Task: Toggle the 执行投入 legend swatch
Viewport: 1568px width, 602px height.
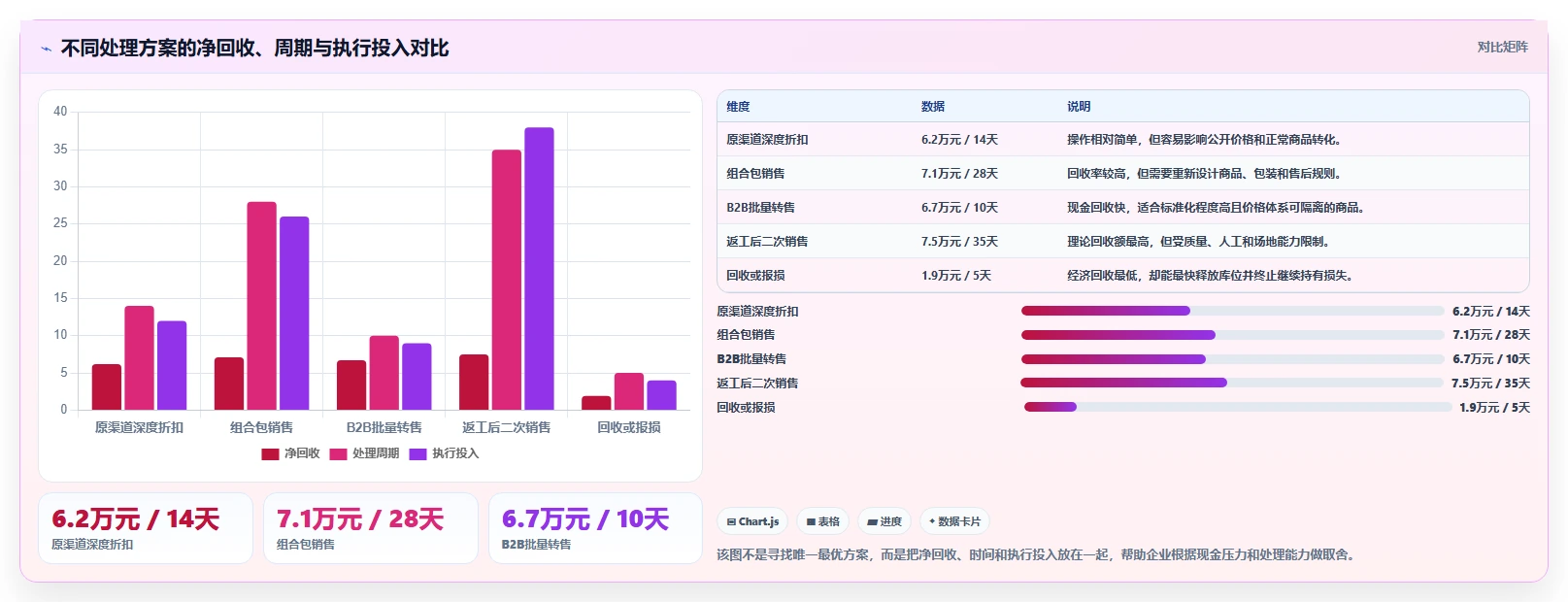Action: 417,453
